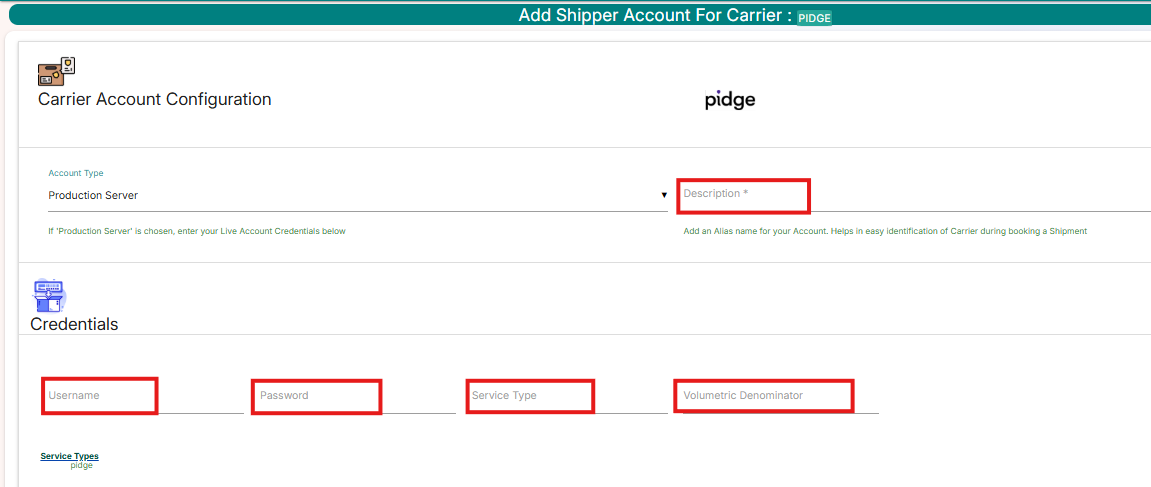Click the Alias name hint text
The height and width of the screenshot is (487, 1151).
tap(885, 231)
